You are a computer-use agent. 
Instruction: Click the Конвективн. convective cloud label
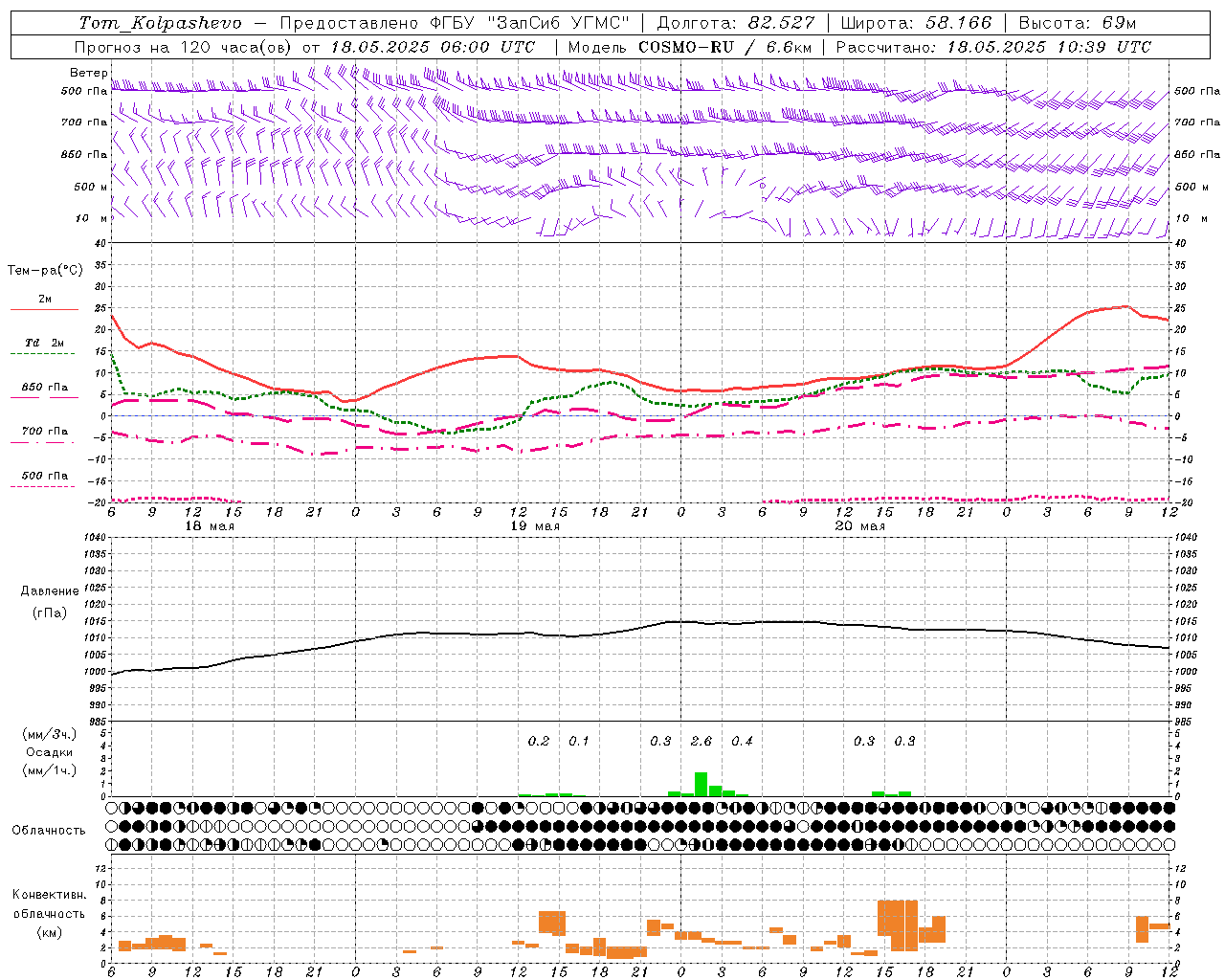click(x=49, y=895)
